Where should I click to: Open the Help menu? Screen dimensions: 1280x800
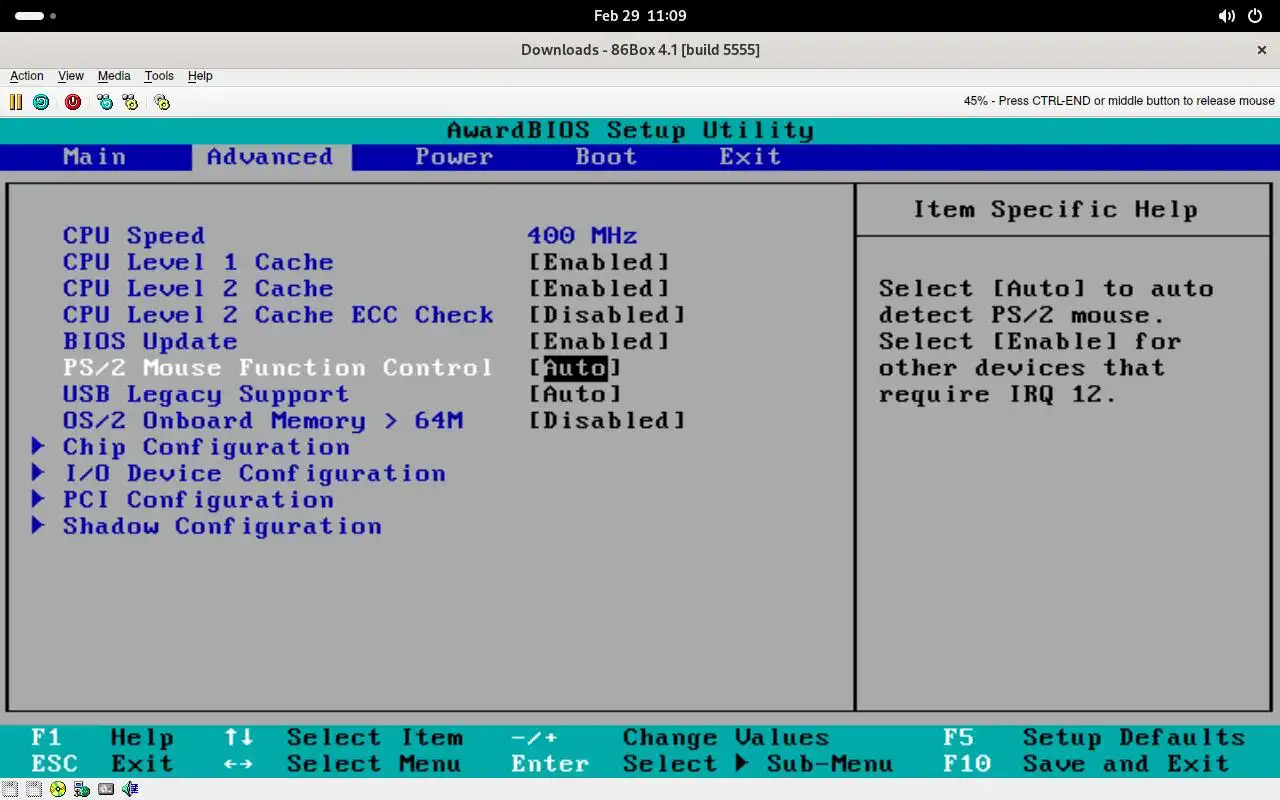coord(200,76)
